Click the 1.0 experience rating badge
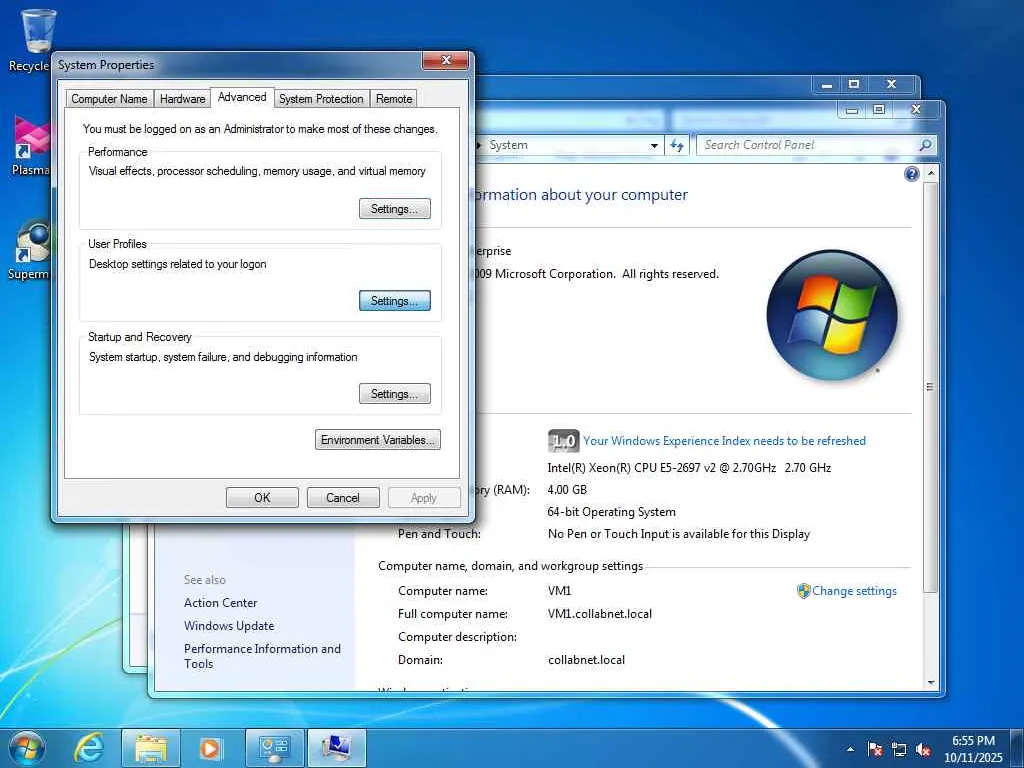Viewport: 1024px width, 768px height. (563, 441)
